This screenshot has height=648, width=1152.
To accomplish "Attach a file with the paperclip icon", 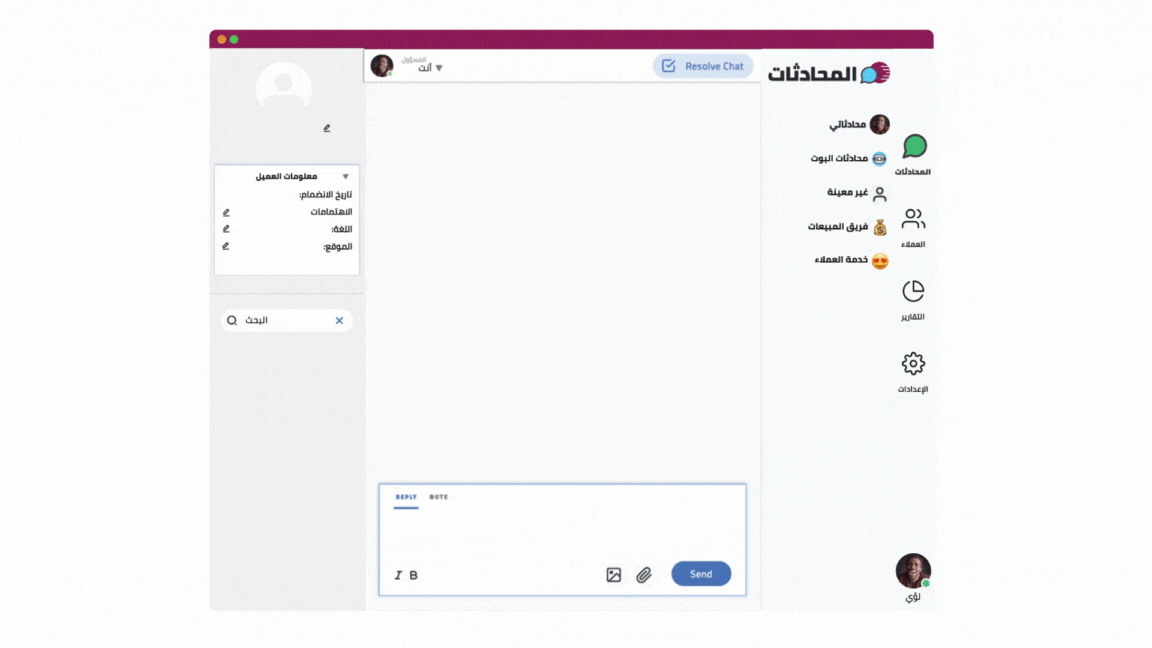I will pyautogui.click(x=644, y=575).
